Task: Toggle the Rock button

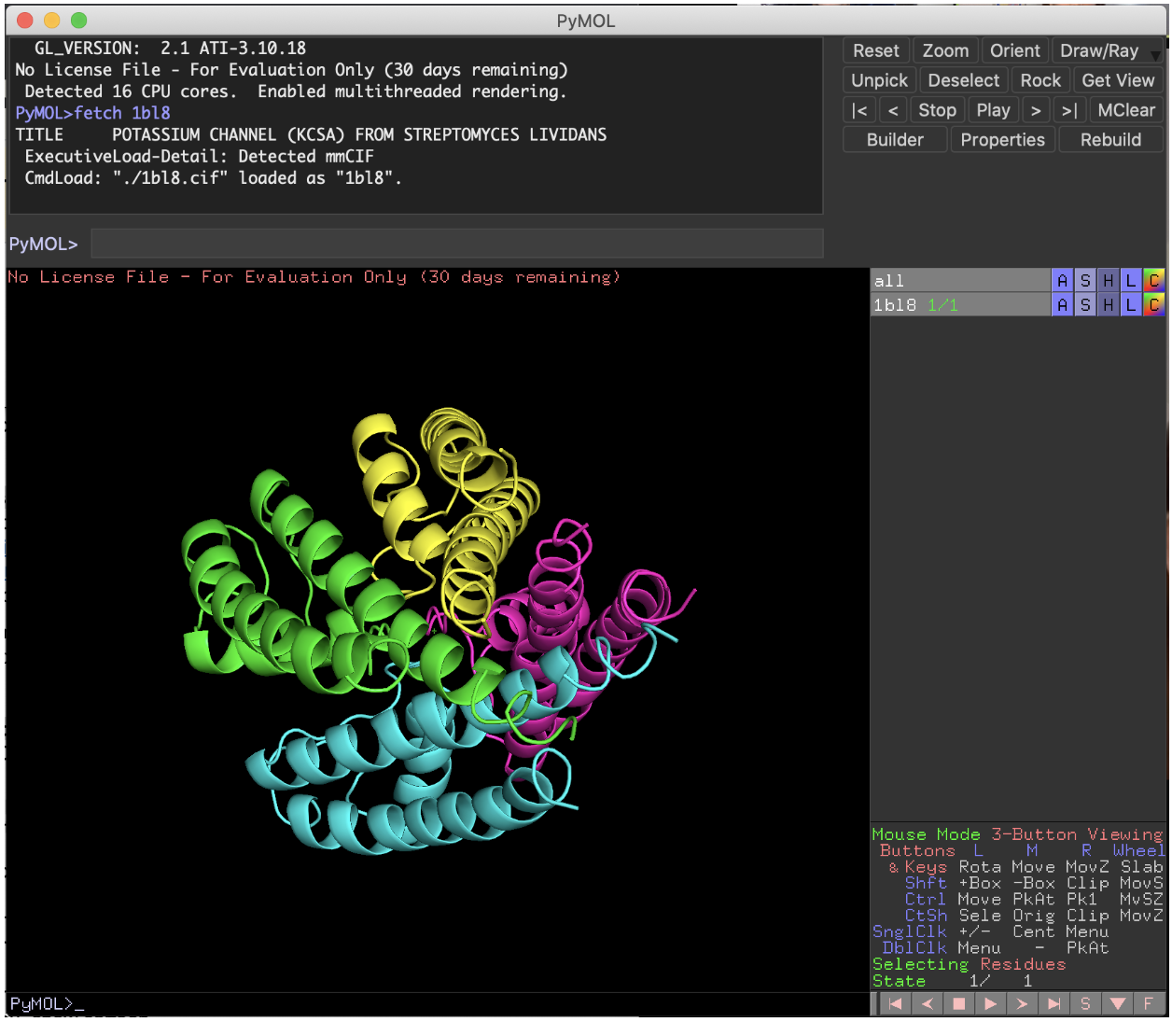Action: tap(1040, 80)
